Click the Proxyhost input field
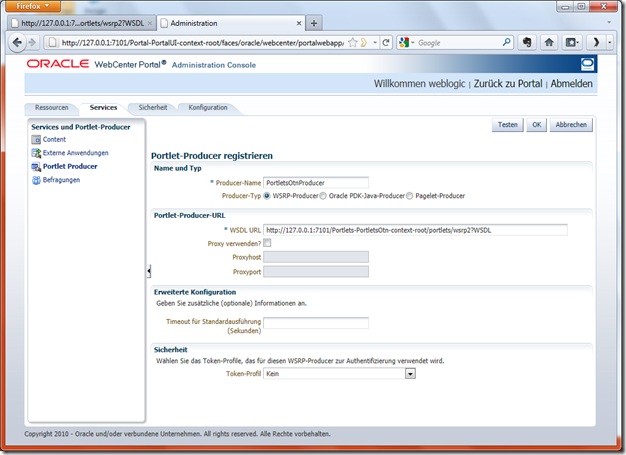This screenshot has width=626, height=455. pyautogui.click(x=316, y=257)
